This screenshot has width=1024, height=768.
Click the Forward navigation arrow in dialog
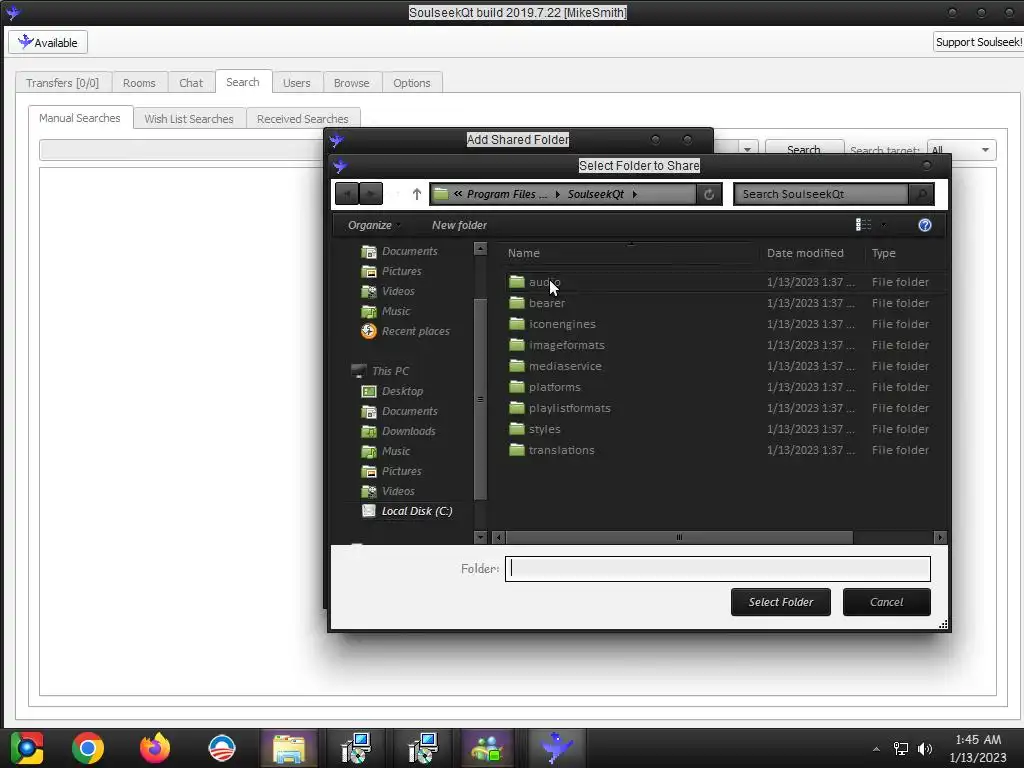point(371,194)
